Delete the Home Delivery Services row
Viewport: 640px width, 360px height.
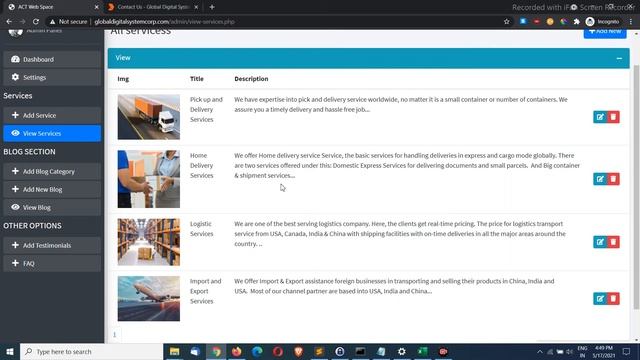pyautogui.click(x=613, y=179)
